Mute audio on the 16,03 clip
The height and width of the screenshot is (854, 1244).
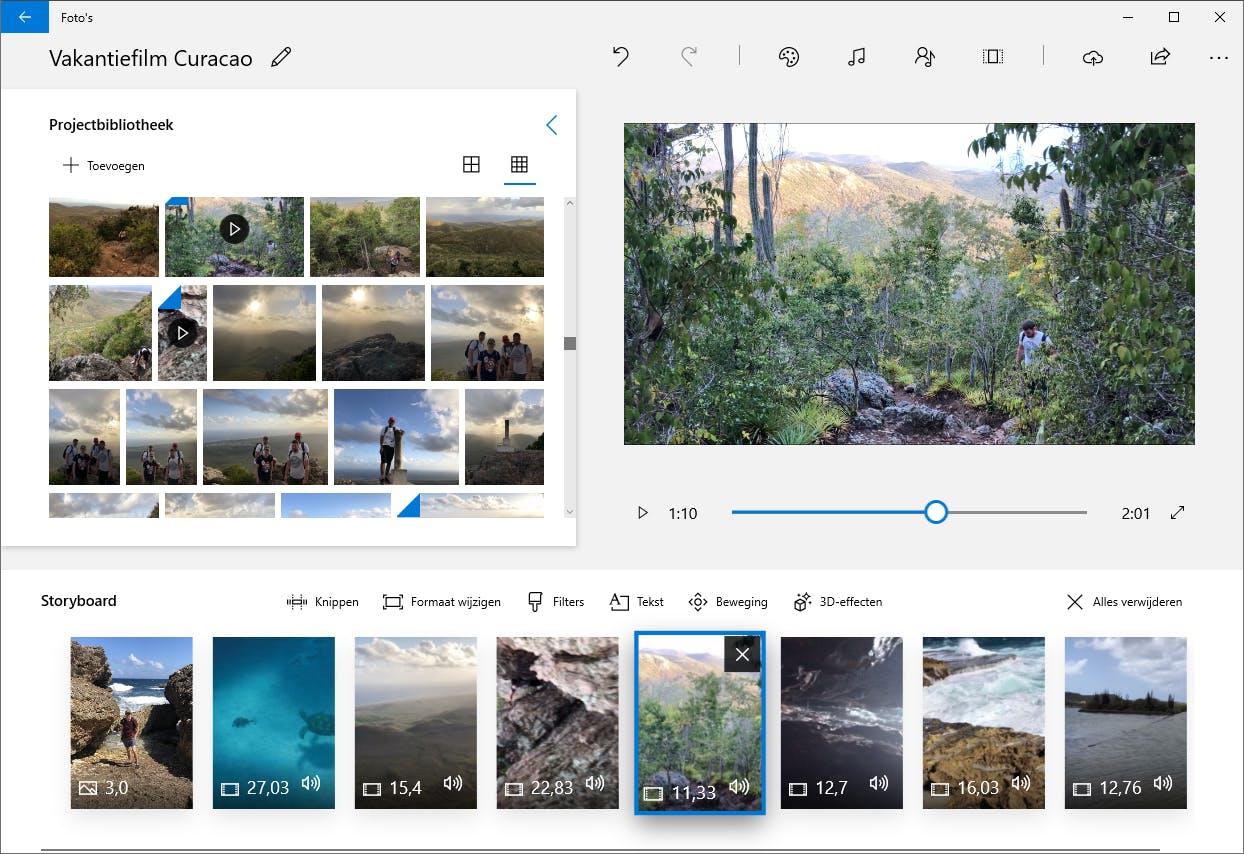tap(1021, 785)
